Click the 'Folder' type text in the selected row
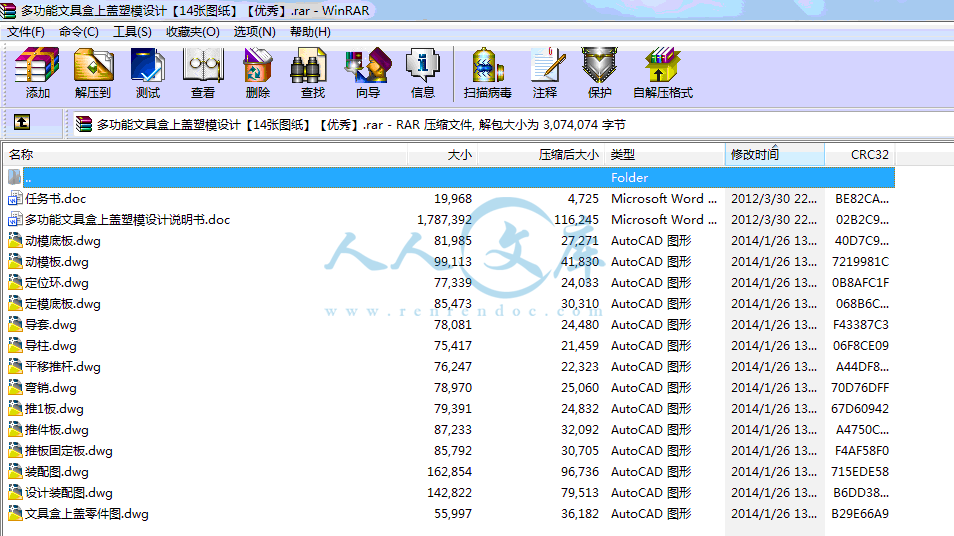The image size is (954, 536). (x=629, y=177)
